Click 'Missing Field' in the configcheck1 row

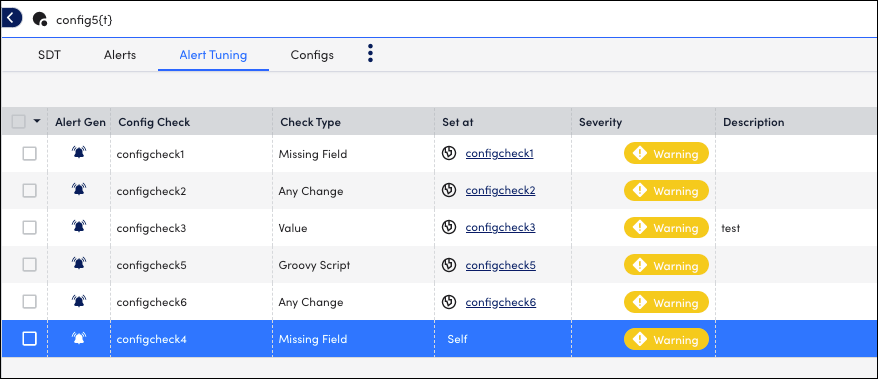(x=313, y=154)
